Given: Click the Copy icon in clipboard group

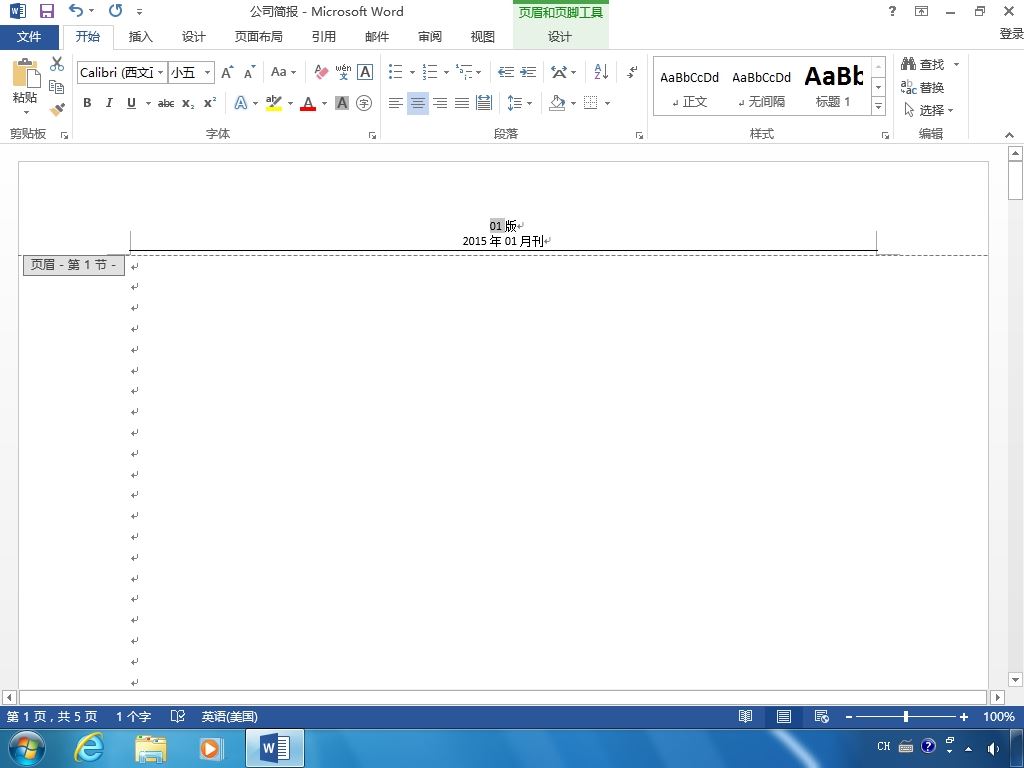Looking at the screenshot, I should click(x=57, y=87).
